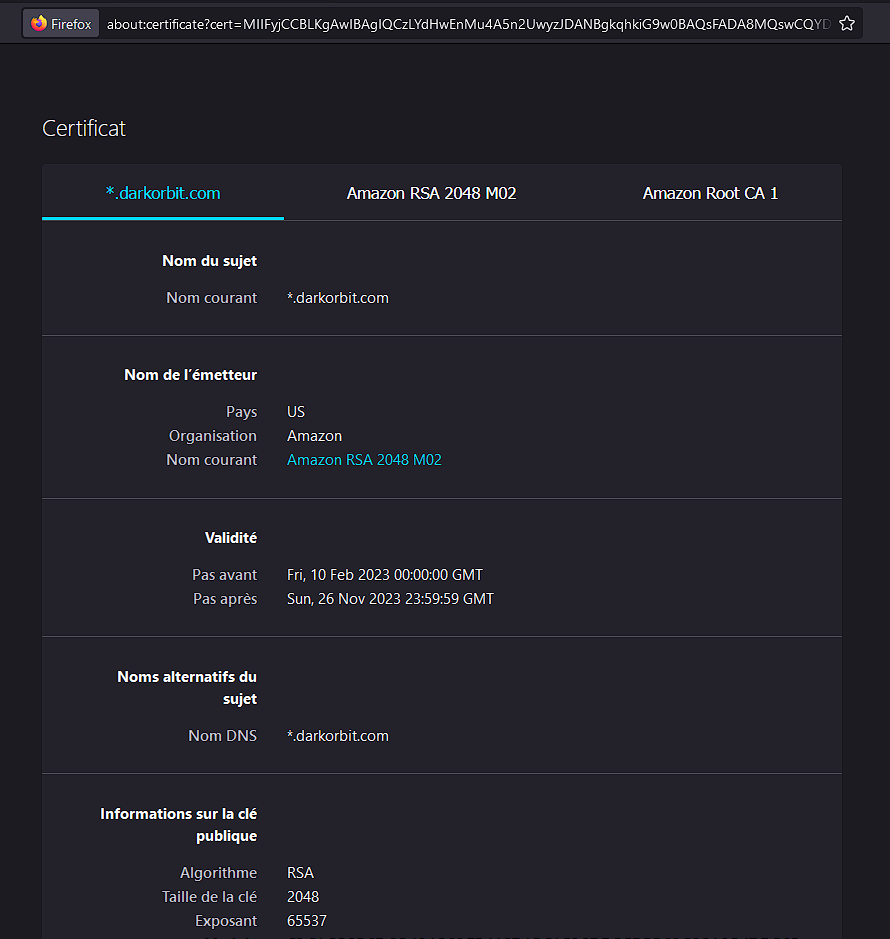Click the Pas avant label
This screenshot has height=939, width=890.
225,574
